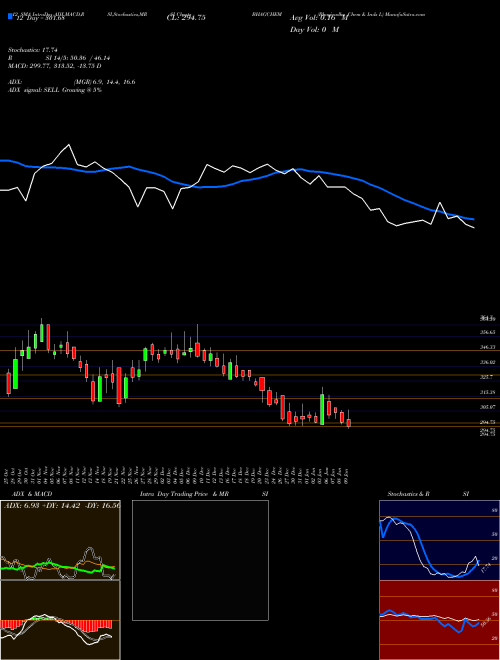Click the tall green candle near chart end

322,409
